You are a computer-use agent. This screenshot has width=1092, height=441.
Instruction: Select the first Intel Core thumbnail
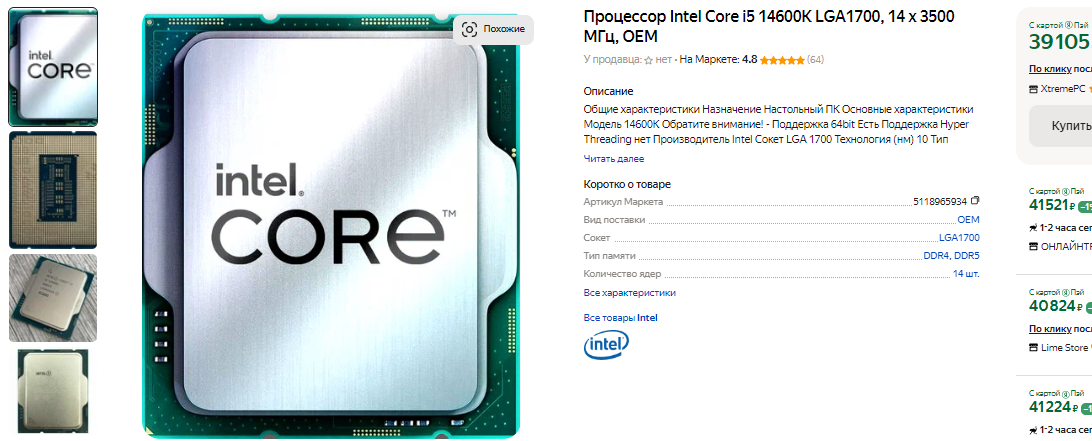click(x=53, y=67)
